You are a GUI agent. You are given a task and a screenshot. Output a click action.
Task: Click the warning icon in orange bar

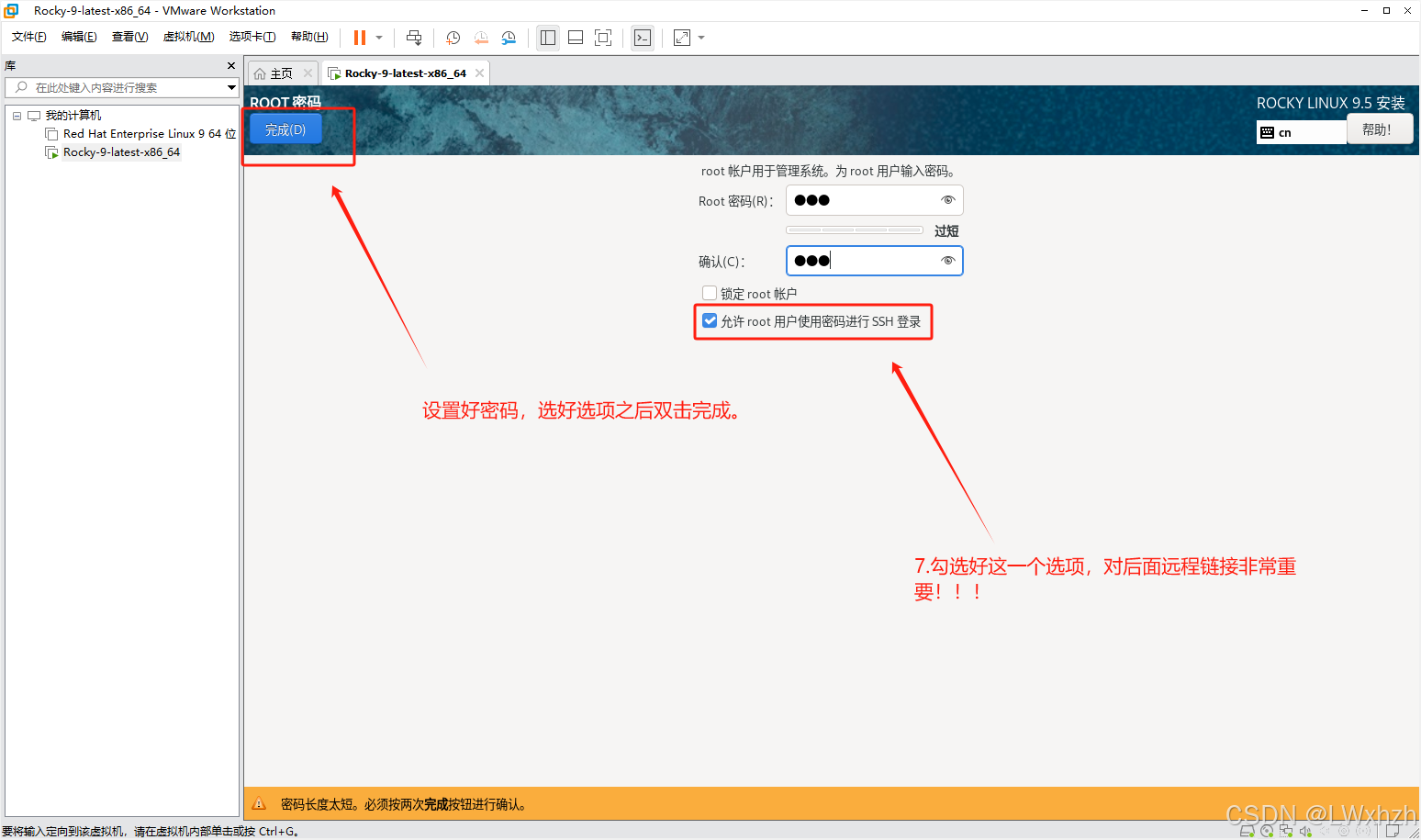[x=259, y=803]
